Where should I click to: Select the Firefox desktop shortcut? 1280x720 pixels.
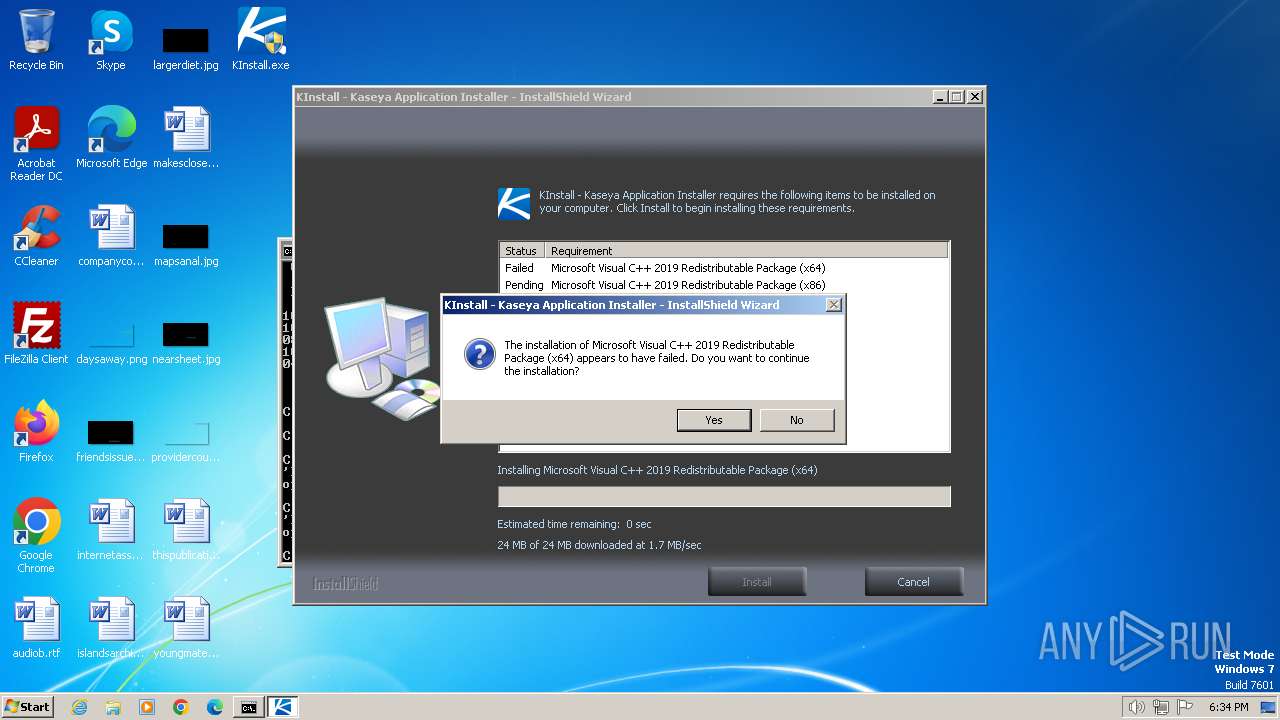(x=36, y=432)
